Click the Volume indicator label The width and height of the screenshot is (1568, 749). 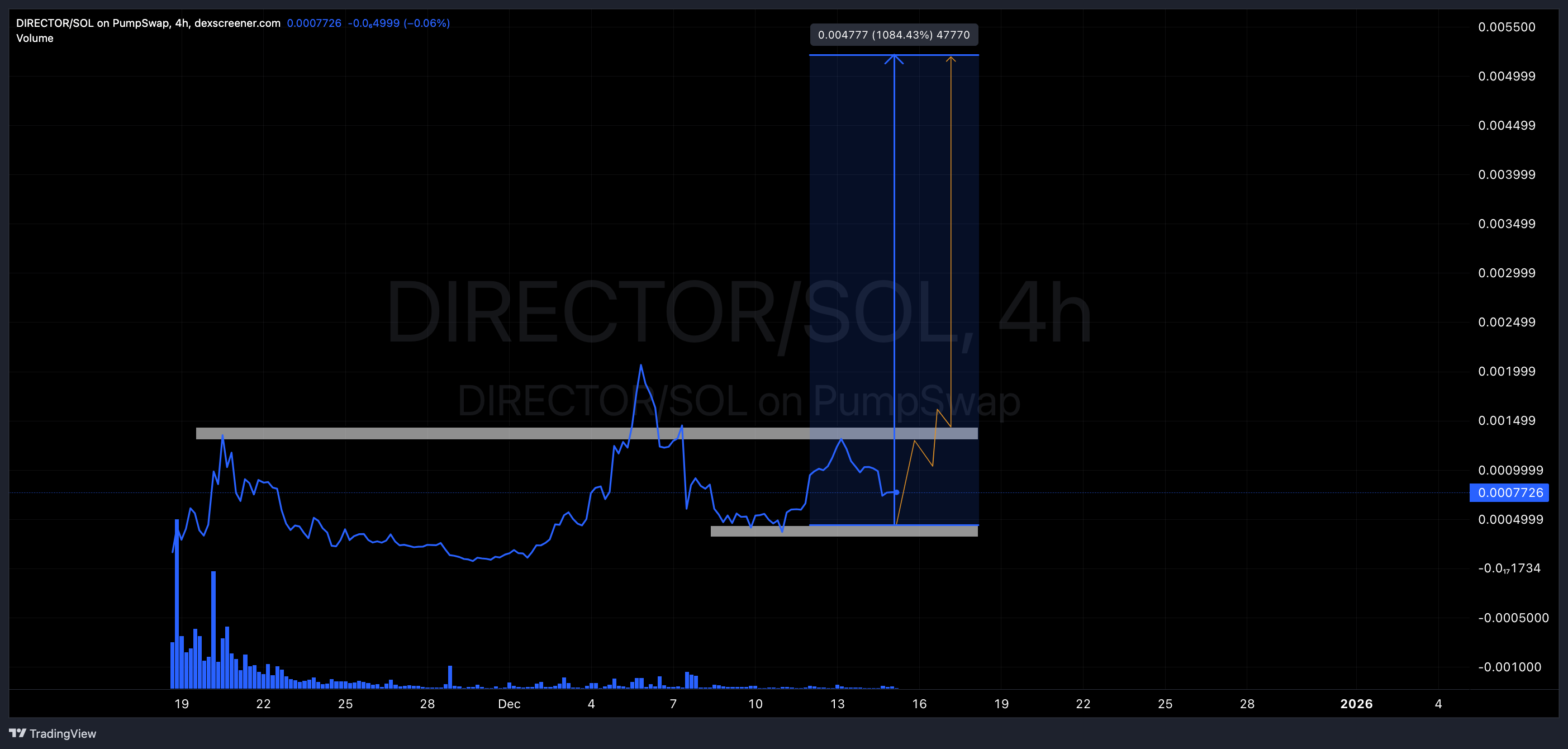[x=35, y=39]
